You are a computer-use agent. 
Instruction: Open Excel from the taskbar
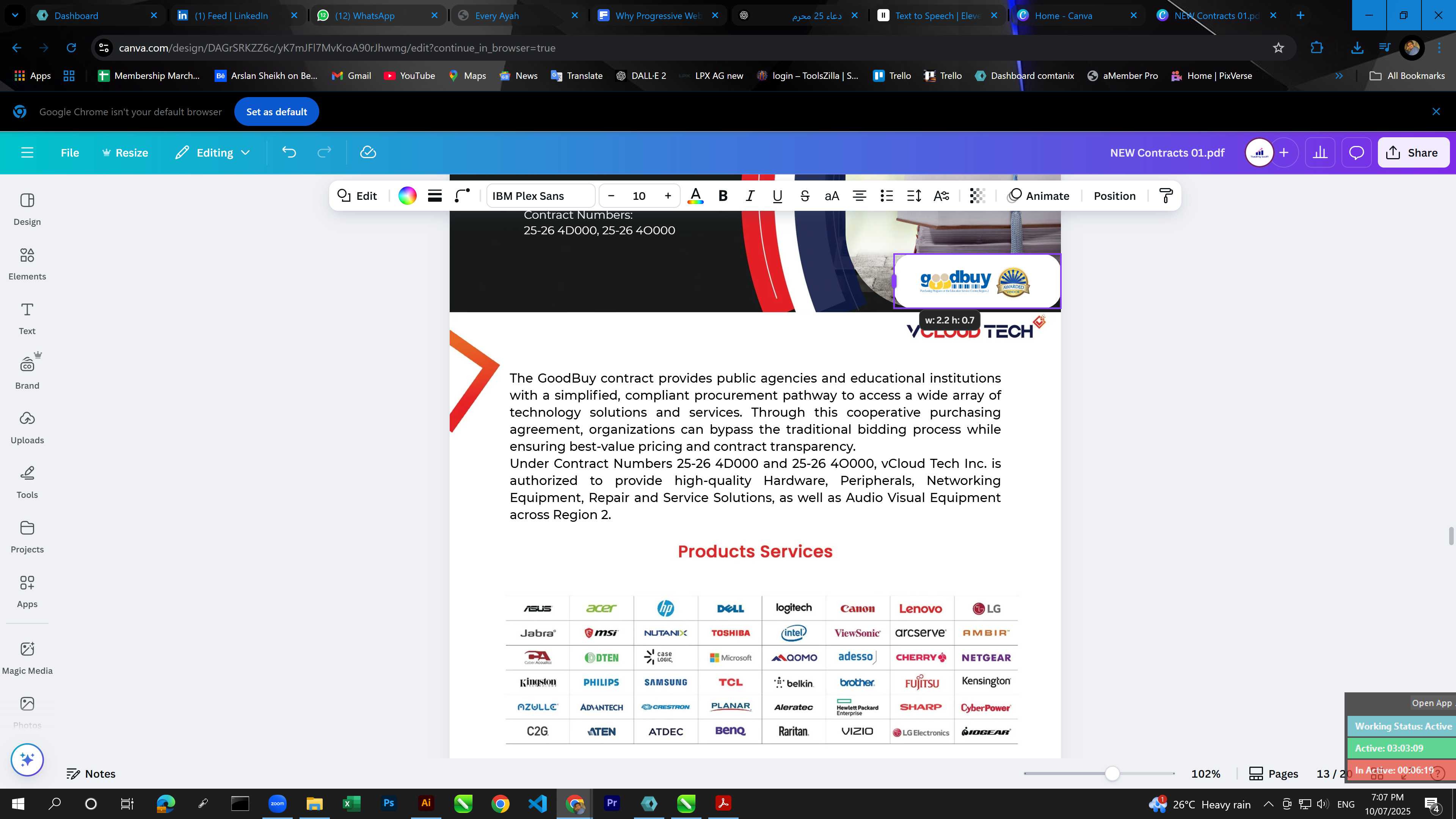[x=351, y=804]
